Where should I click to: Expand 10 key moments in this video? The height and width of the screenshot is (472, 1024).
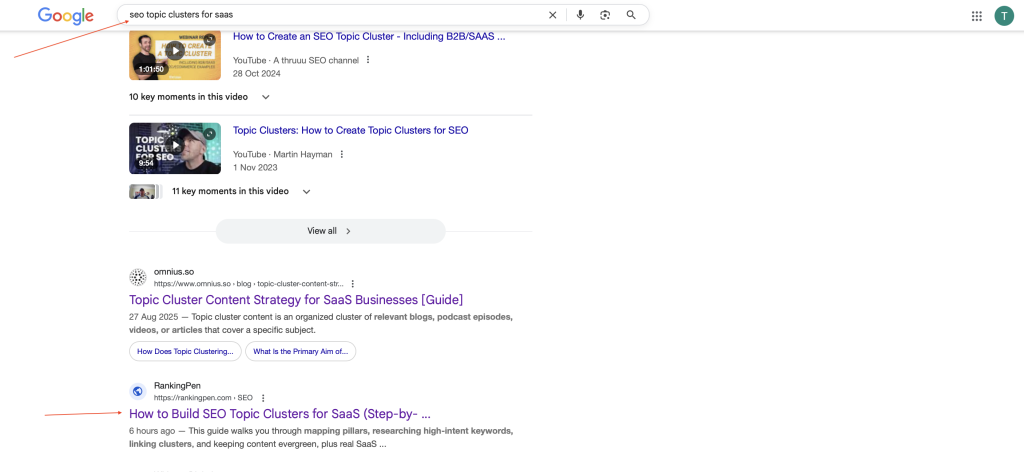(266, 97)
